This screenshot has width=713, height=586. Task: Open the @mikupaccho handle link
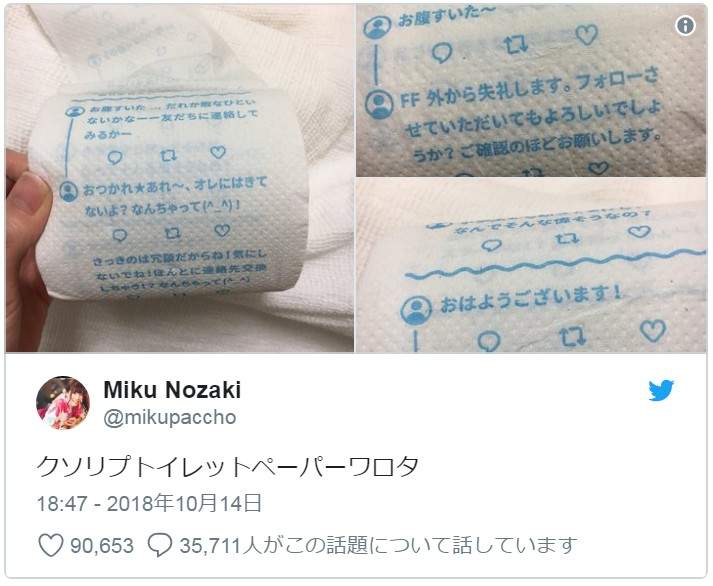pos(170,417)
